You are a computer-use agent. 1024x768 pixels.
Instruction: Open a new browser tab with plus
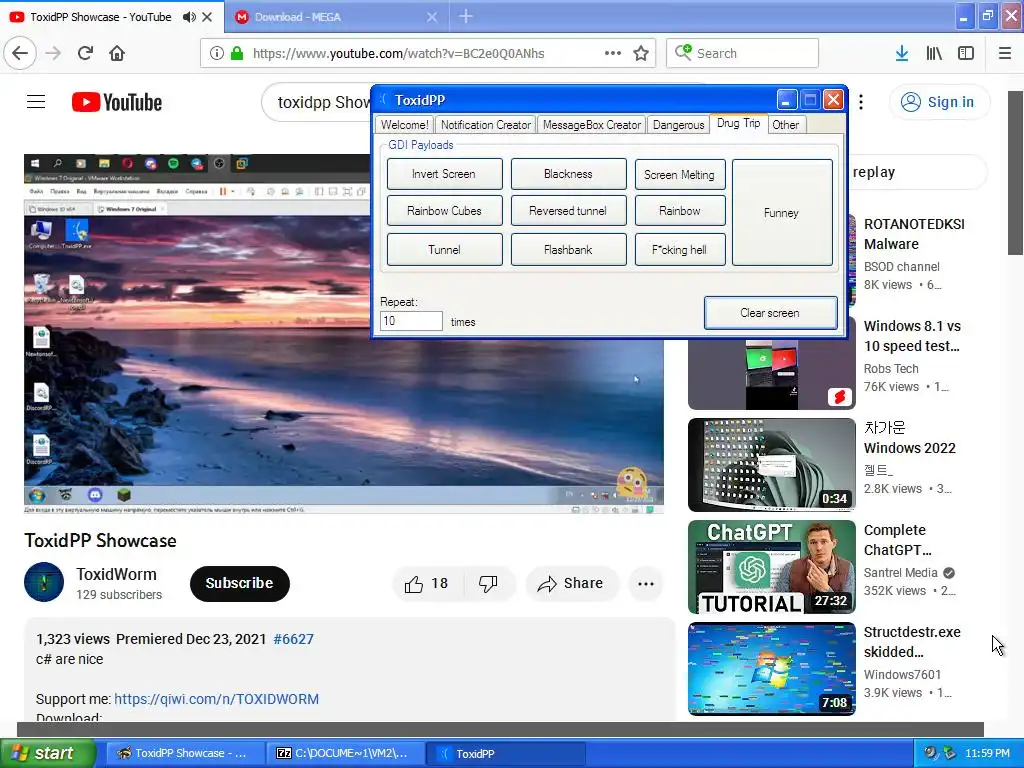[466, 16]
